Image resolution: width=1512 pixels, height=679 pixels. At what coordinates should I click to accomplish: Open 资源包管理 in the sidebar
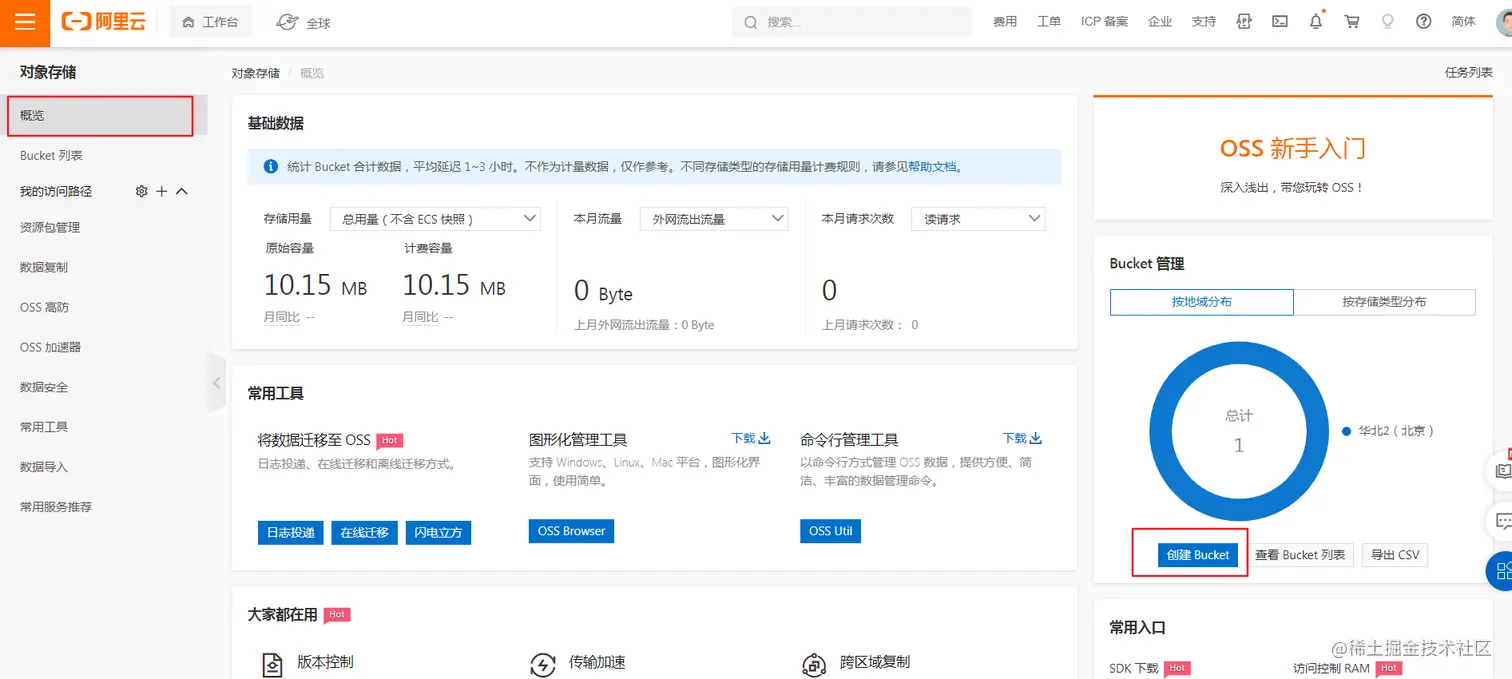point(50,228)
